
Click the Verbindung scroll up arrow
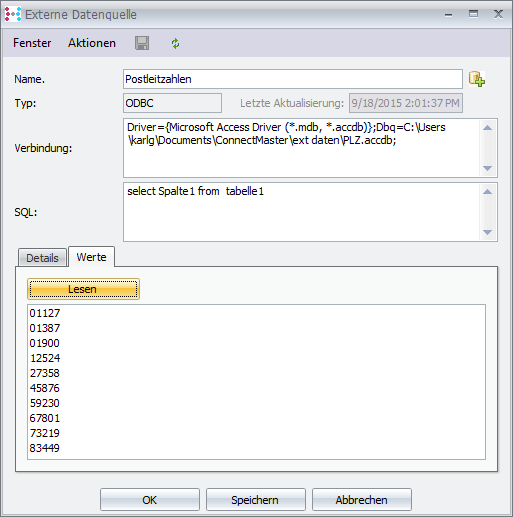pos(487,128)
